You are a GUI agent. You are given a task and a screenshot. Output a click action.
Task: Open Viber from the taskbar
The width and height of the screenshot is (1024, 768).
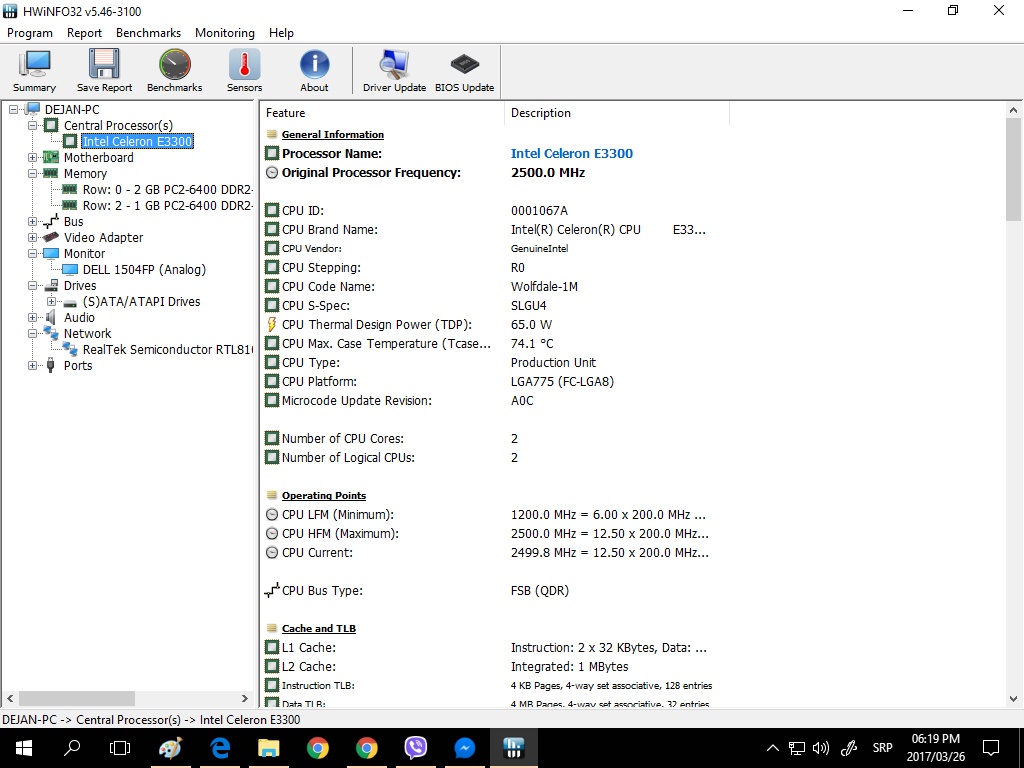pos(415,748)
